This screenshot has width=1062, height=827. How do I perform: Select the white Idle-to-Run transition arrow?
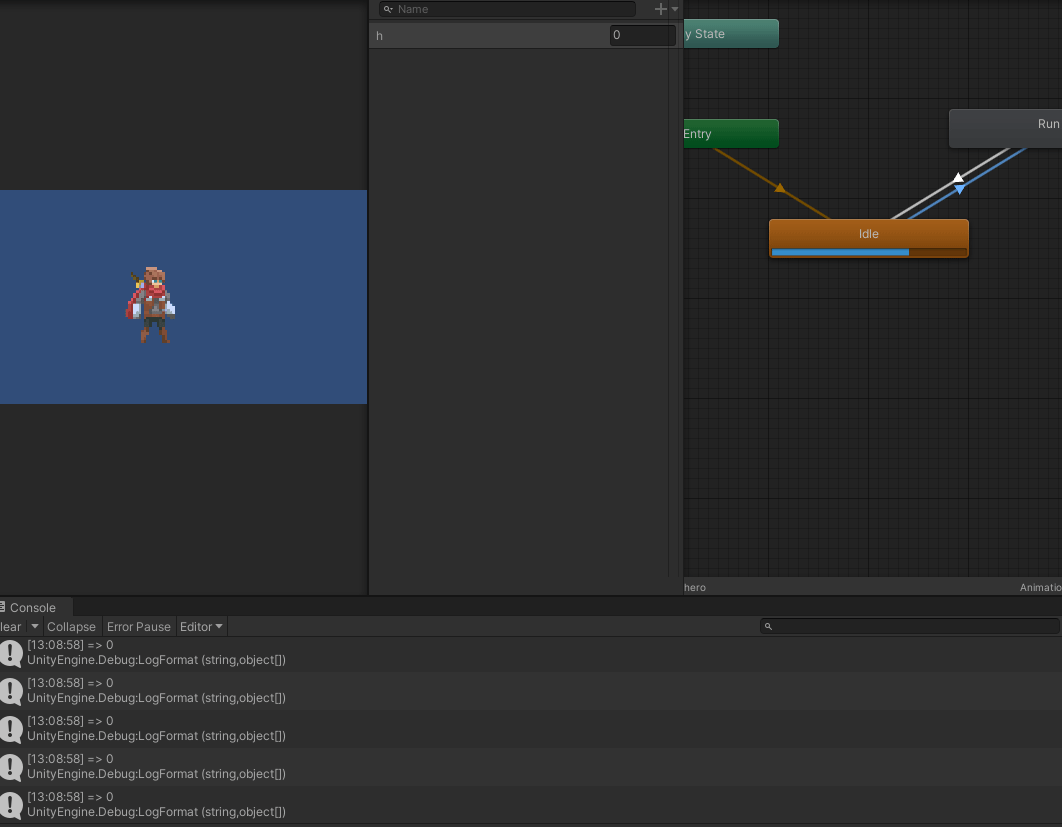coord(958,177)
